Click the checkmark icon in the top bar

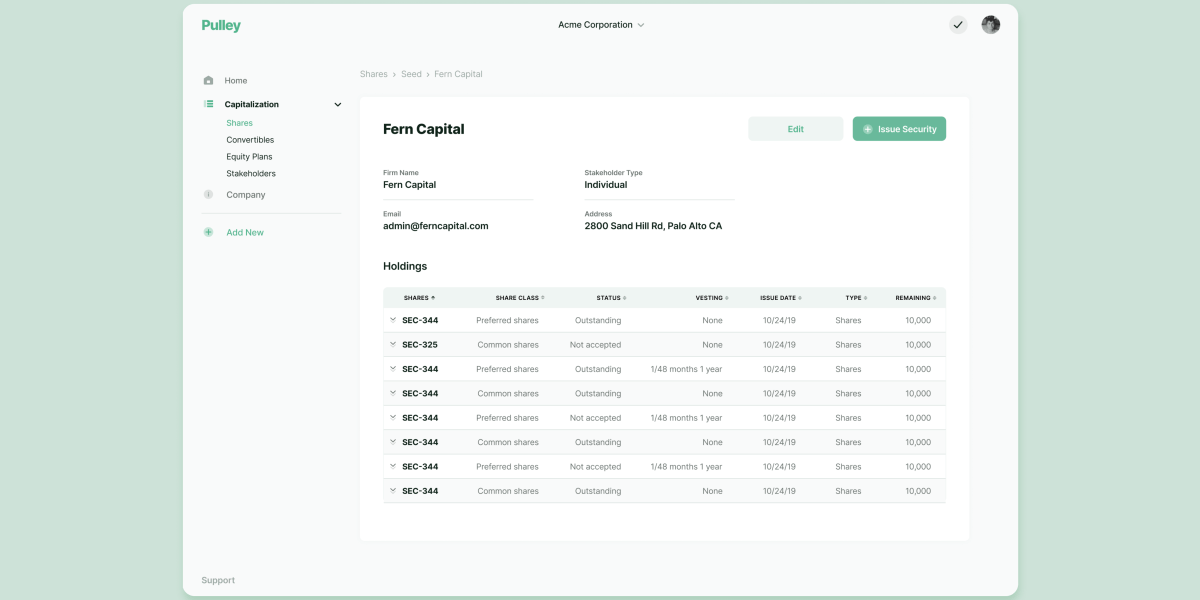957,24
